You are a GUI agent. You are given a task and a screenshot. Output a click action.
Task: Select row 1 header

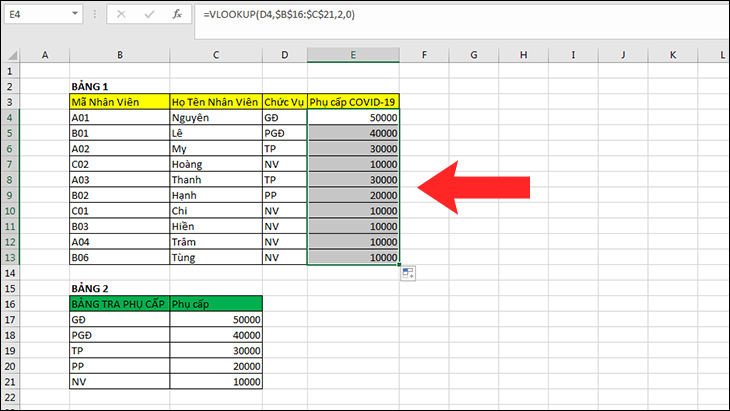click(x=10, y=71)
